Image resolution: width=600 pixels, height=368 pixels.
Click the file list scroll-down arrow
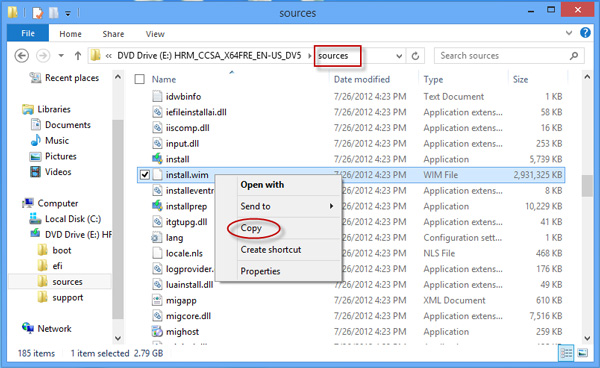tap(587, 338)
